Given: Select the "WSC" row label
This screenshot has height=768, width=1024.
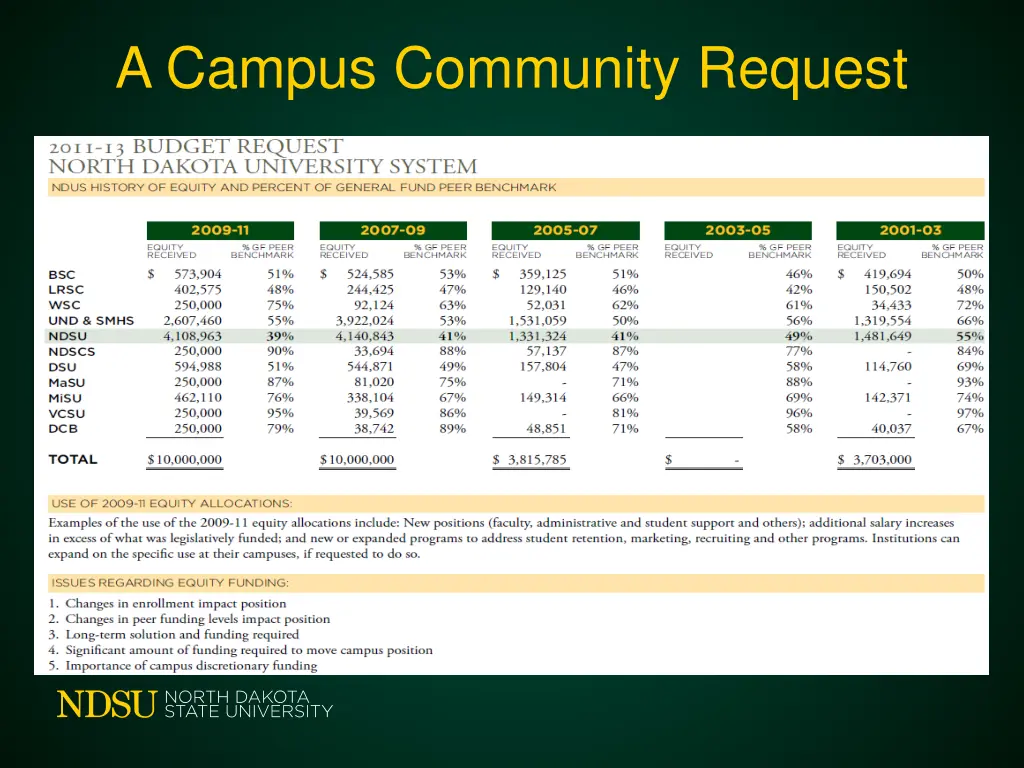Looking at the screenshot, I should pos(65,305).
